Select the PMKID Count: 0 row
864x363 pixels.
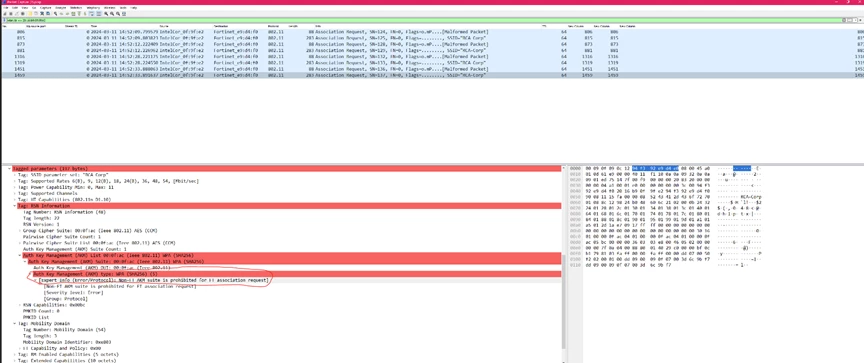(x=41, y=311)
